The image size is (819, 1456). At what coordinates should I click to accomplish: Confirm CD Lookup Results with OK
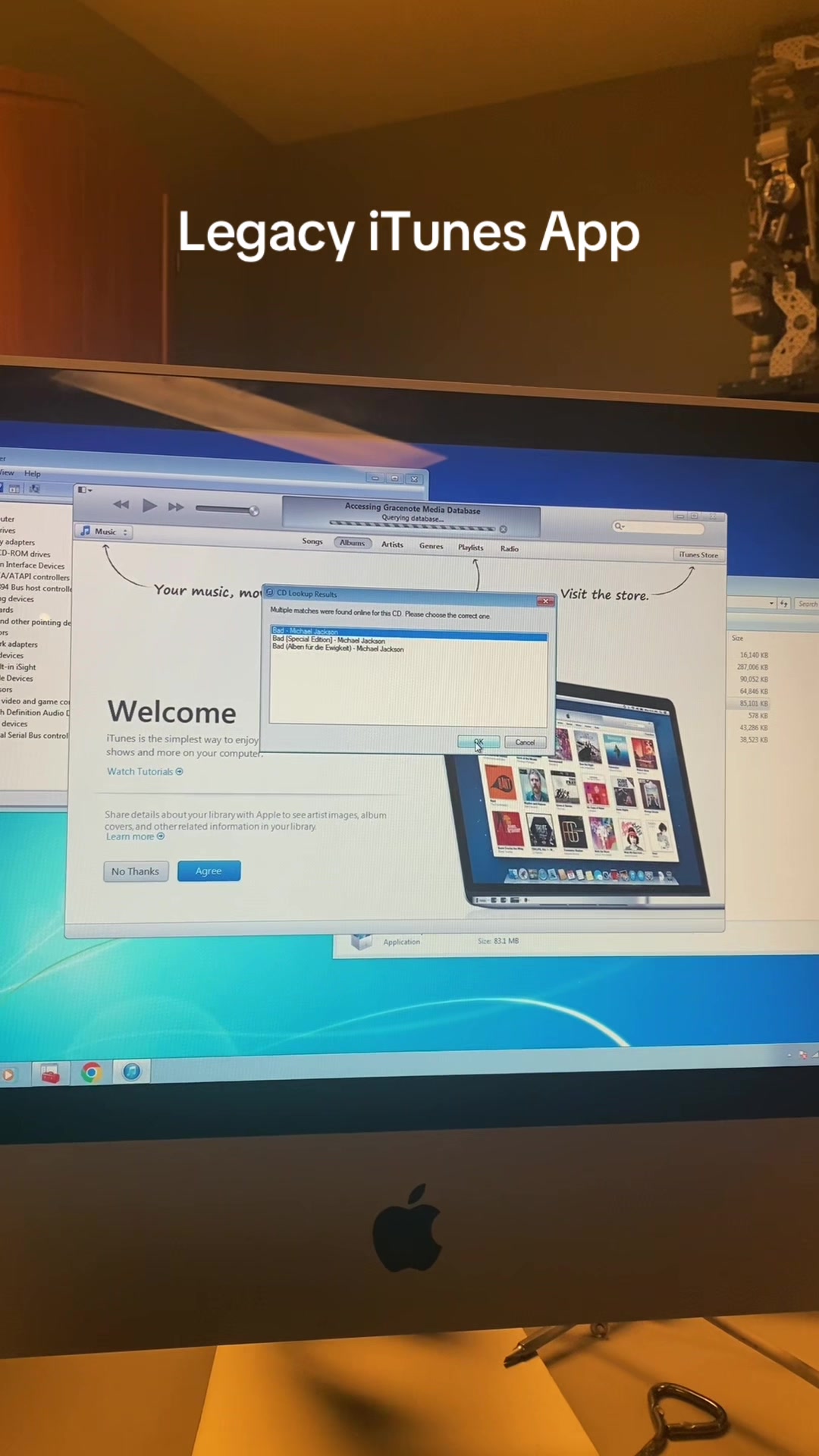click(x=479, y=742)
